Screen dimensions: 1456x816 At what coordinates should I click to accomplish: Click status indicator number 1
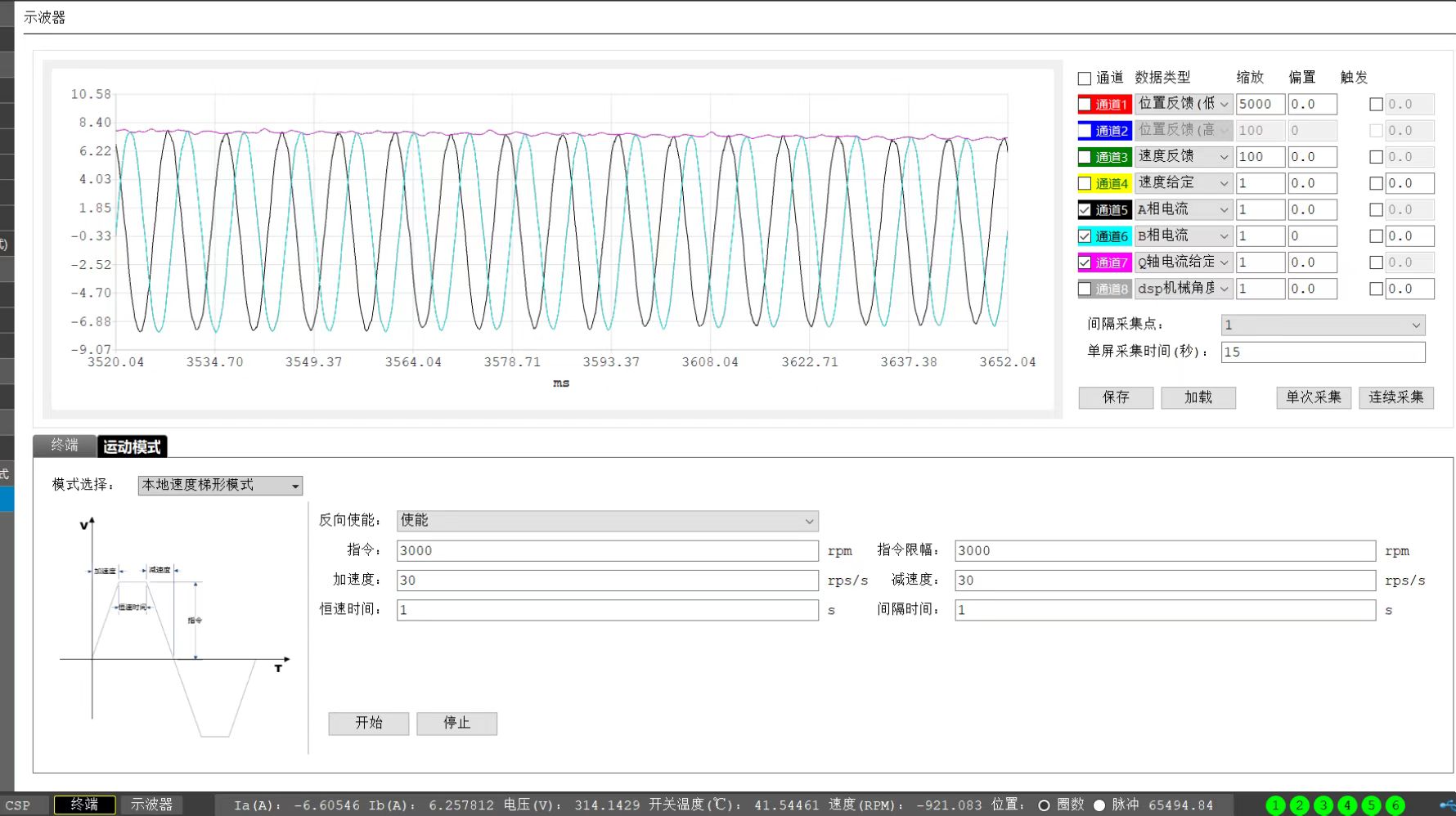click(1275, 805)
